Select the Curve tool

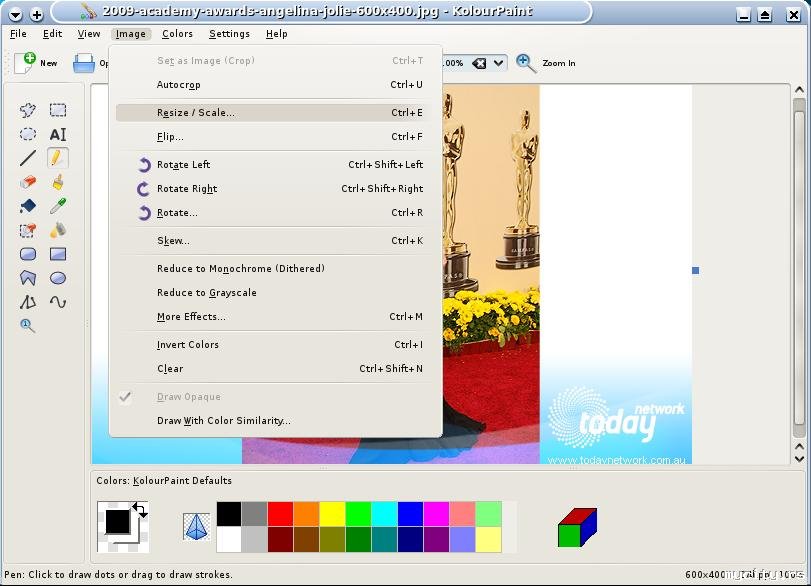pos(58,302)
